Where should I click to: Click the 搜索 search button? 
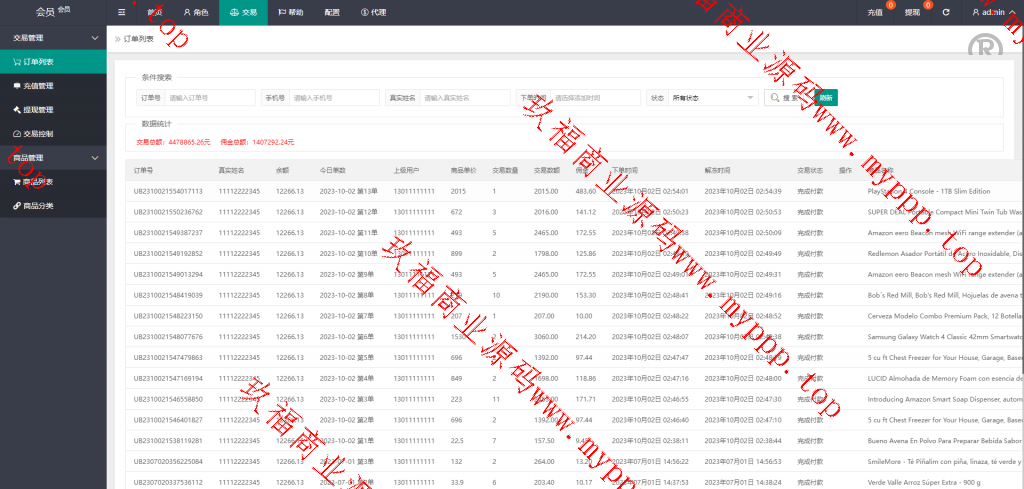tap(787, 98)
